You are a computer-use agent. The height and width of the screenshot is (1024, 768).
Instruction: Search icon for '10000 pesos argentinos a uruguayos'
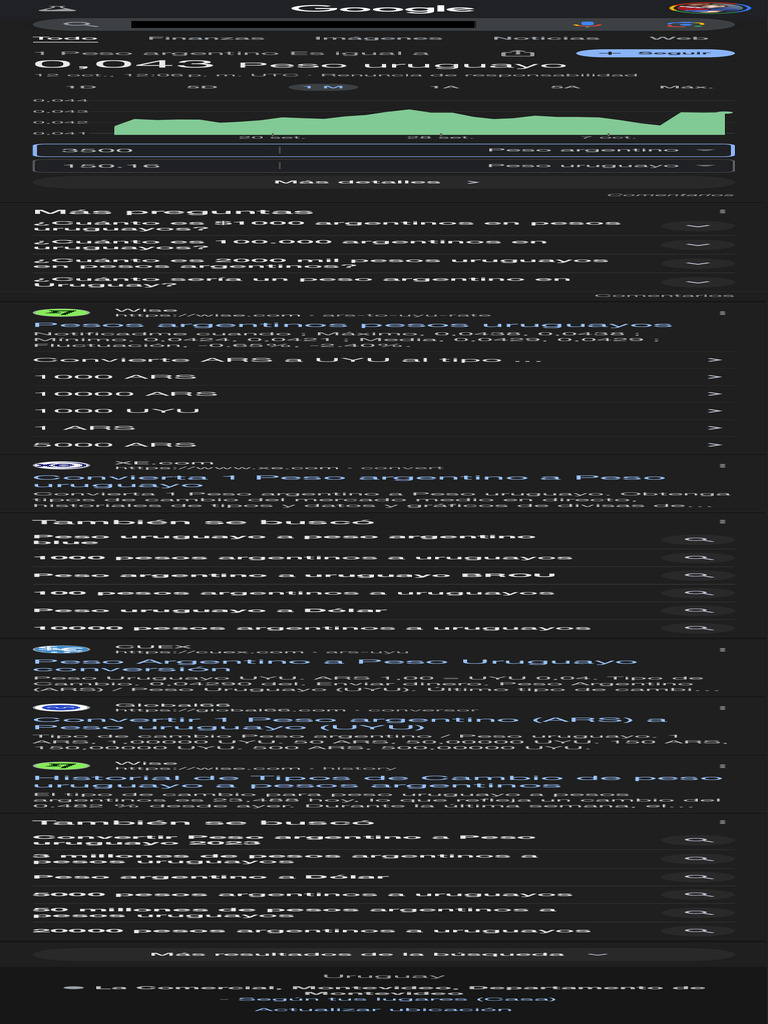[698, 628]
